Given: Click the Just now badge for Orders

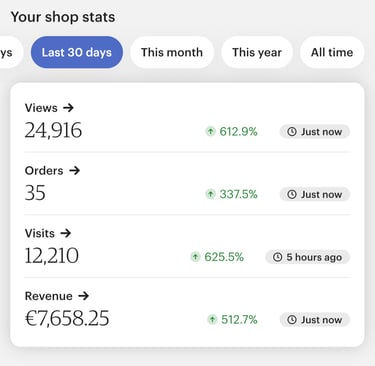Looking at the screenshot, I should point(315,194).
